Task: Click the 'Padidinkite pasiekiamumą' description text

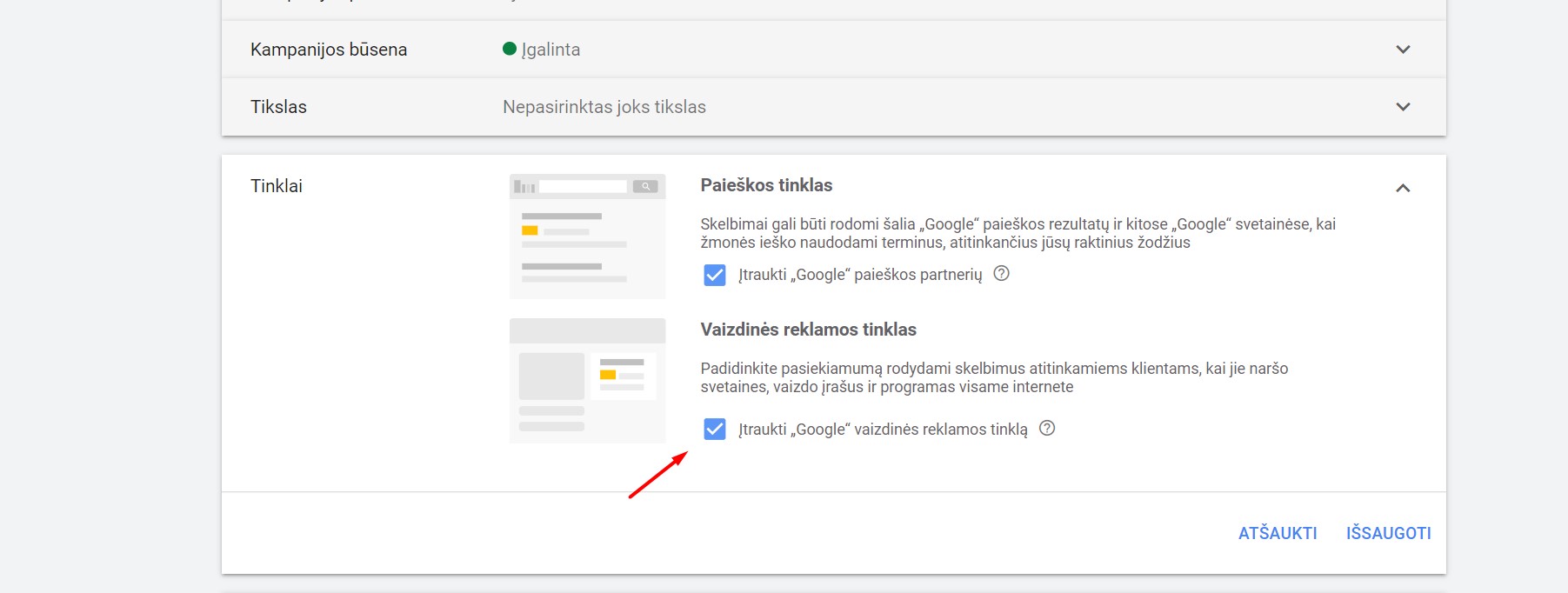Action: [994, 377]
